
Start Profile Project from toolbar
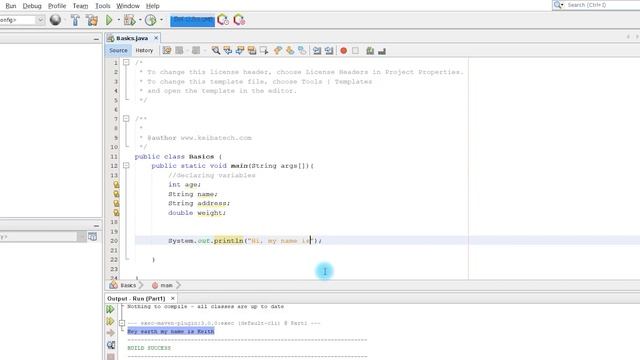[x=151, y=20]
